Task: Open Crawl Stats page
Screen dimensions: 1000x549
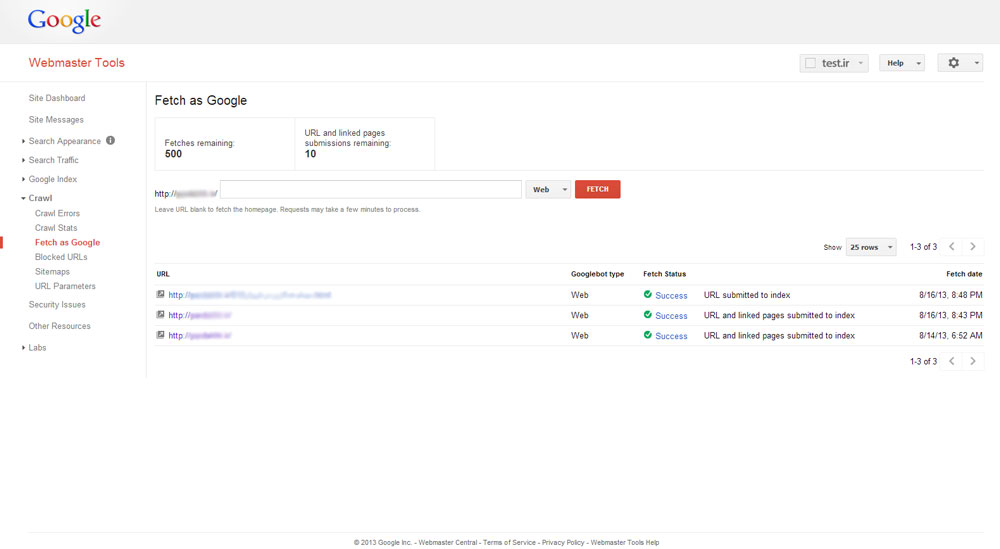Action: pos(56,228)
